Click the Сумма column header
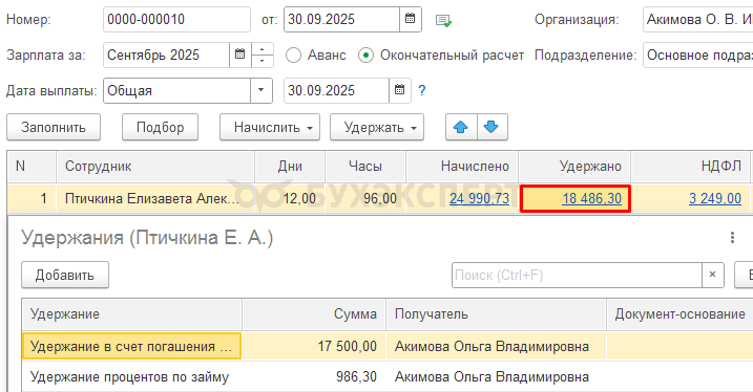Viewport: 753px width, 392px height. (314, 314)
